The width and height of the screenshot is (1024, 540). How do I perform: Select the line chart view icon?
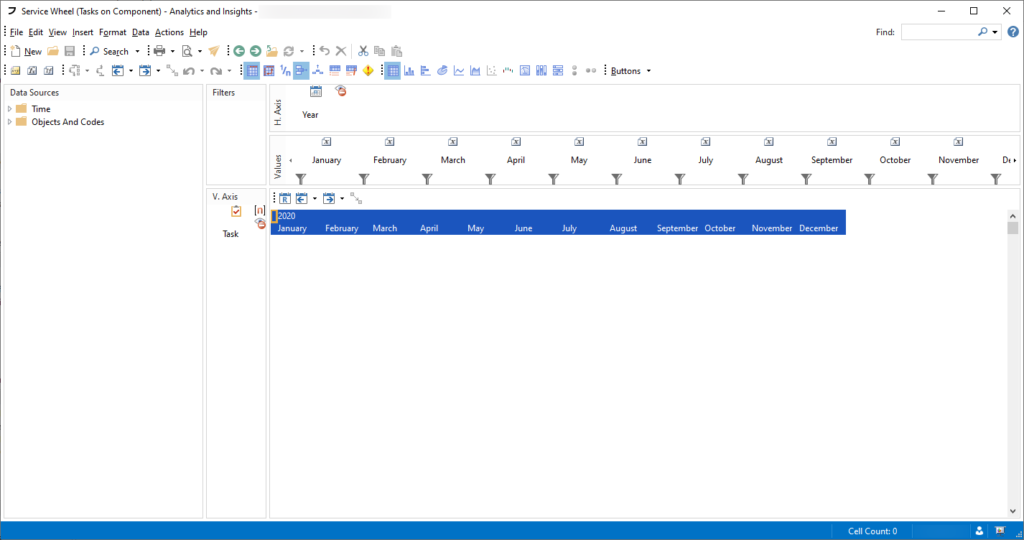(459, 71)
